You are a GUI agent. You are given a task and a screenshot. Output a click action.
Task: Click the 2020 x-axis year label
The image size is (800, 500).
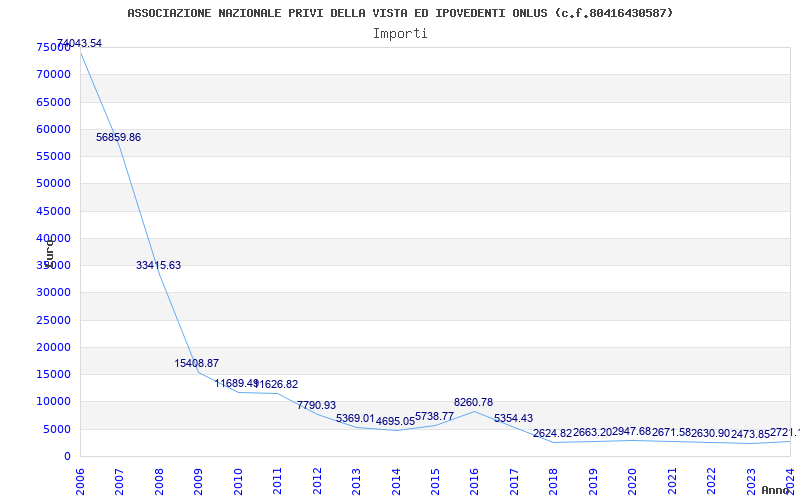632,480
